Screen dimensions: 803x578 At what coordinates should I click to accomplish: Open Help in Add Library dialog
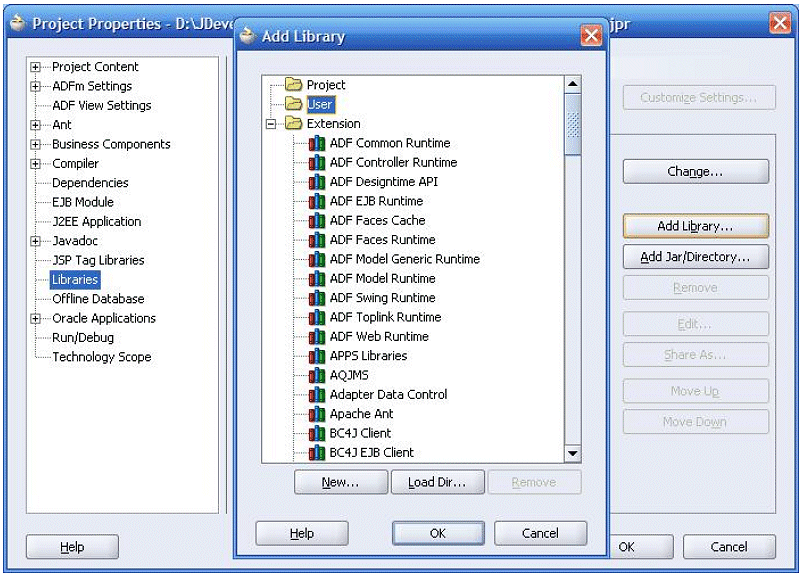click(302, 533)
